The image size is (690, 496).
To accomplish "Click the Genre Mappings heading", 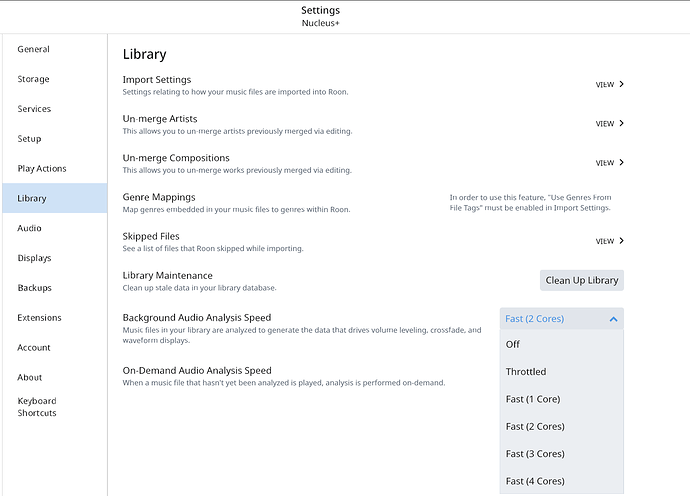I will click(159, 197).
